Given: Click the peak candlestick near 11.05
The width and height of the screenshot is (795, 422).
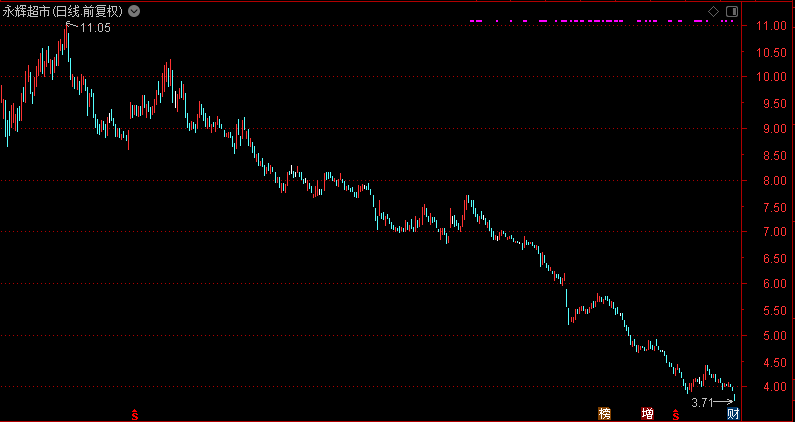Looking at the screenshot, I should point(67,38).
